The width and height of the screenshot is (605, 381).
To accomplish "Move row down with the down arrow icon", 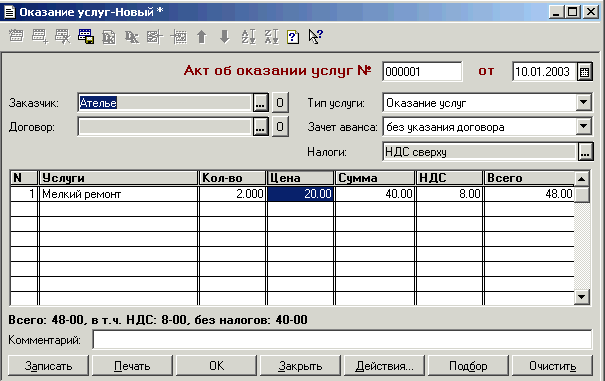I will (224, 37).
